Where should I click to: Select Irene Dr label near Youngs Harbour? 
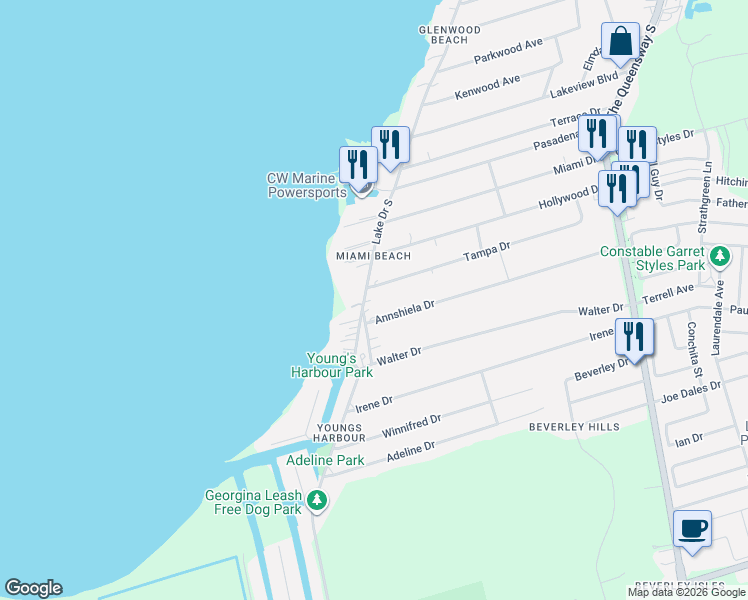374,404
